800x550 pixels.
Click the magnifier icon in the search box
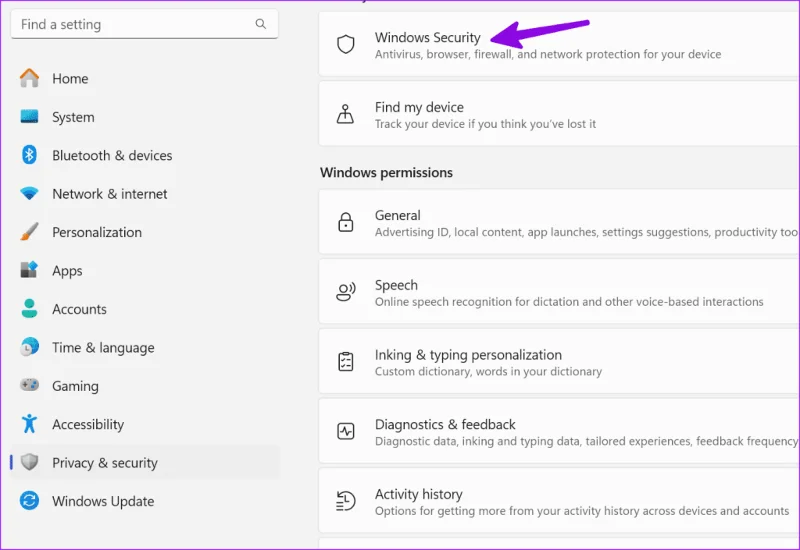click(261, 24)
